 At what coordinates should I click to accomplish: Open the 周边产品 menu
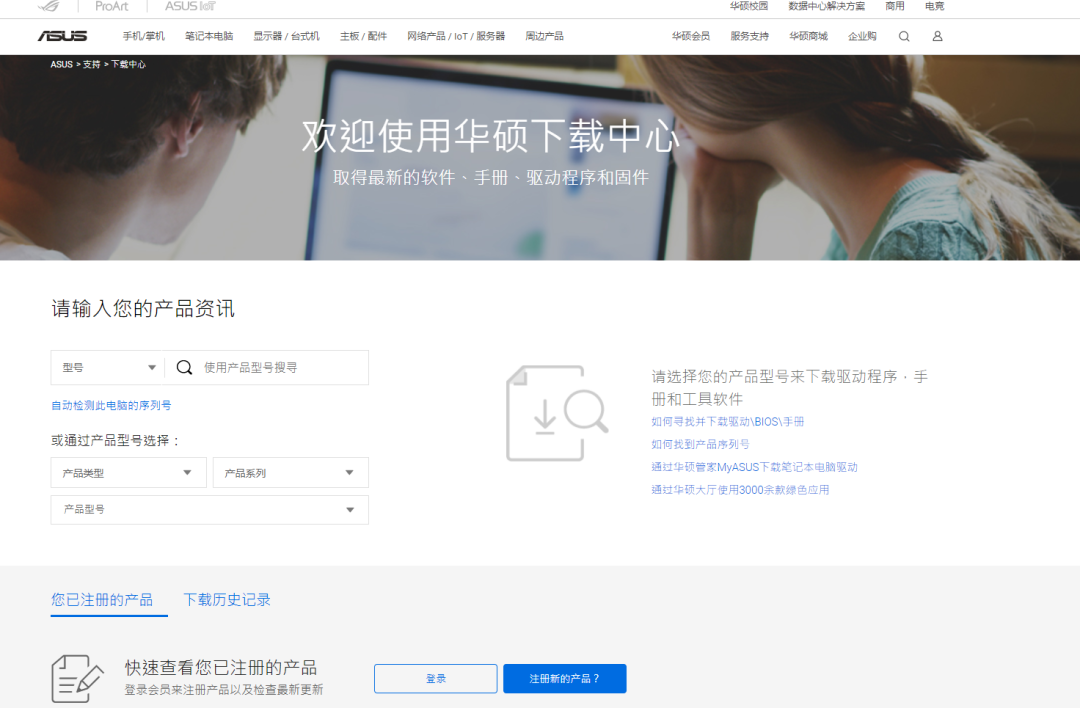click(544, 37)
